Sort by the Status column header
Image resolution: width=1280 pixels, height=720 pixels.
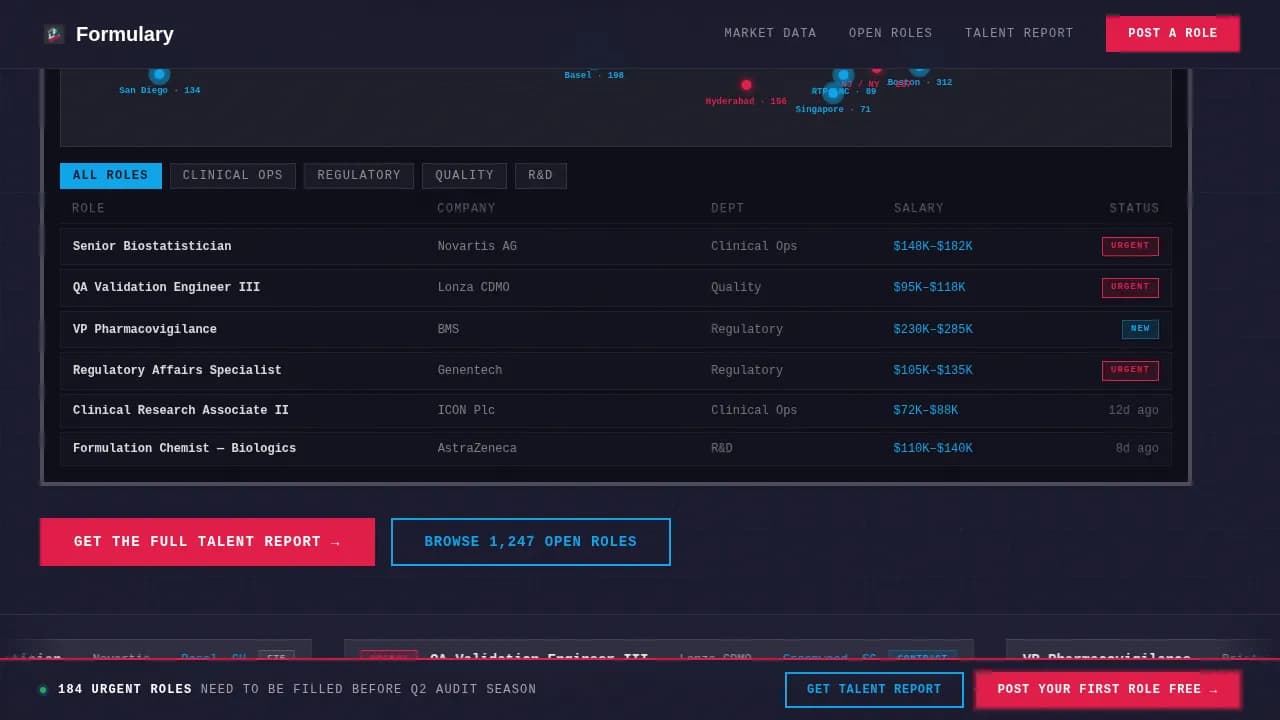pos(1134,208)
